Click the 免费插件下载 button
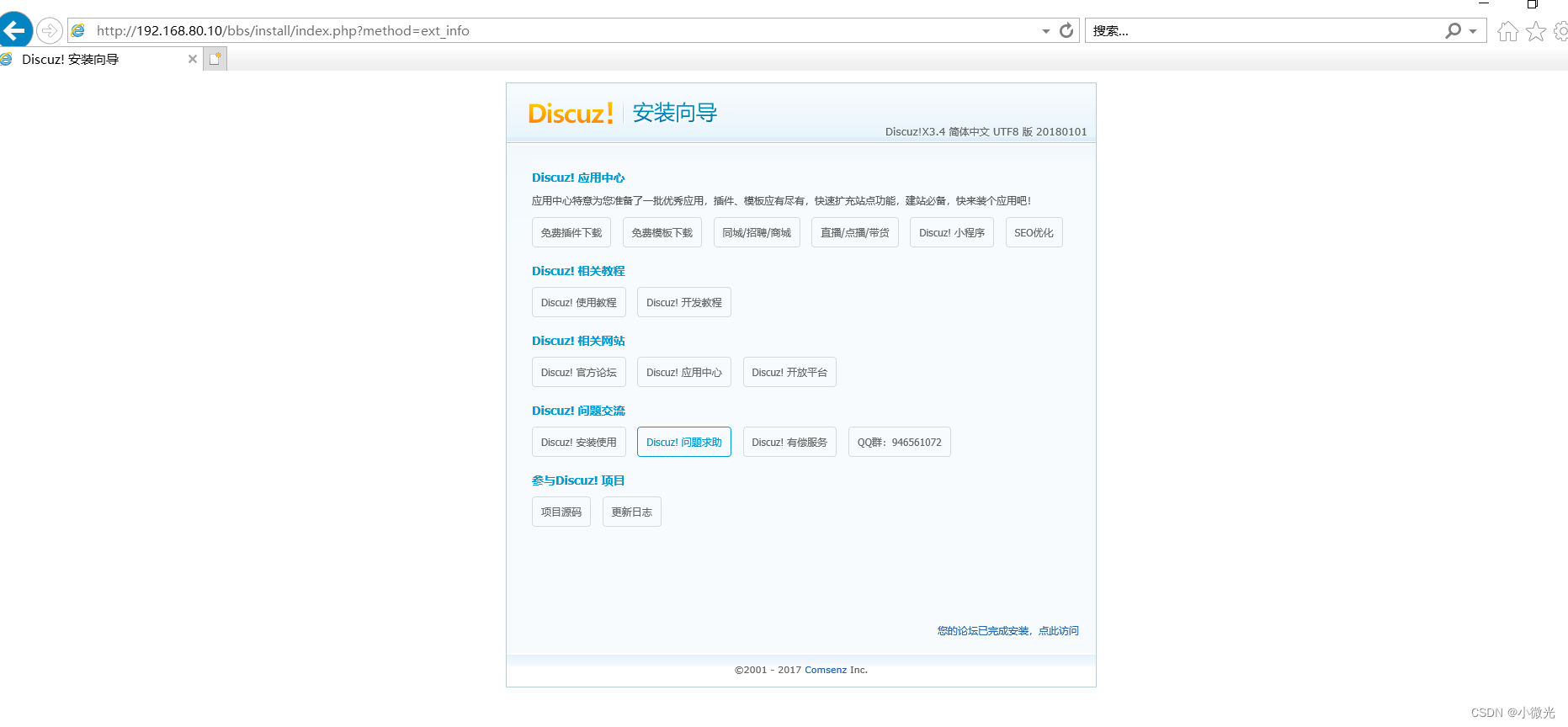 click(571, 233)
